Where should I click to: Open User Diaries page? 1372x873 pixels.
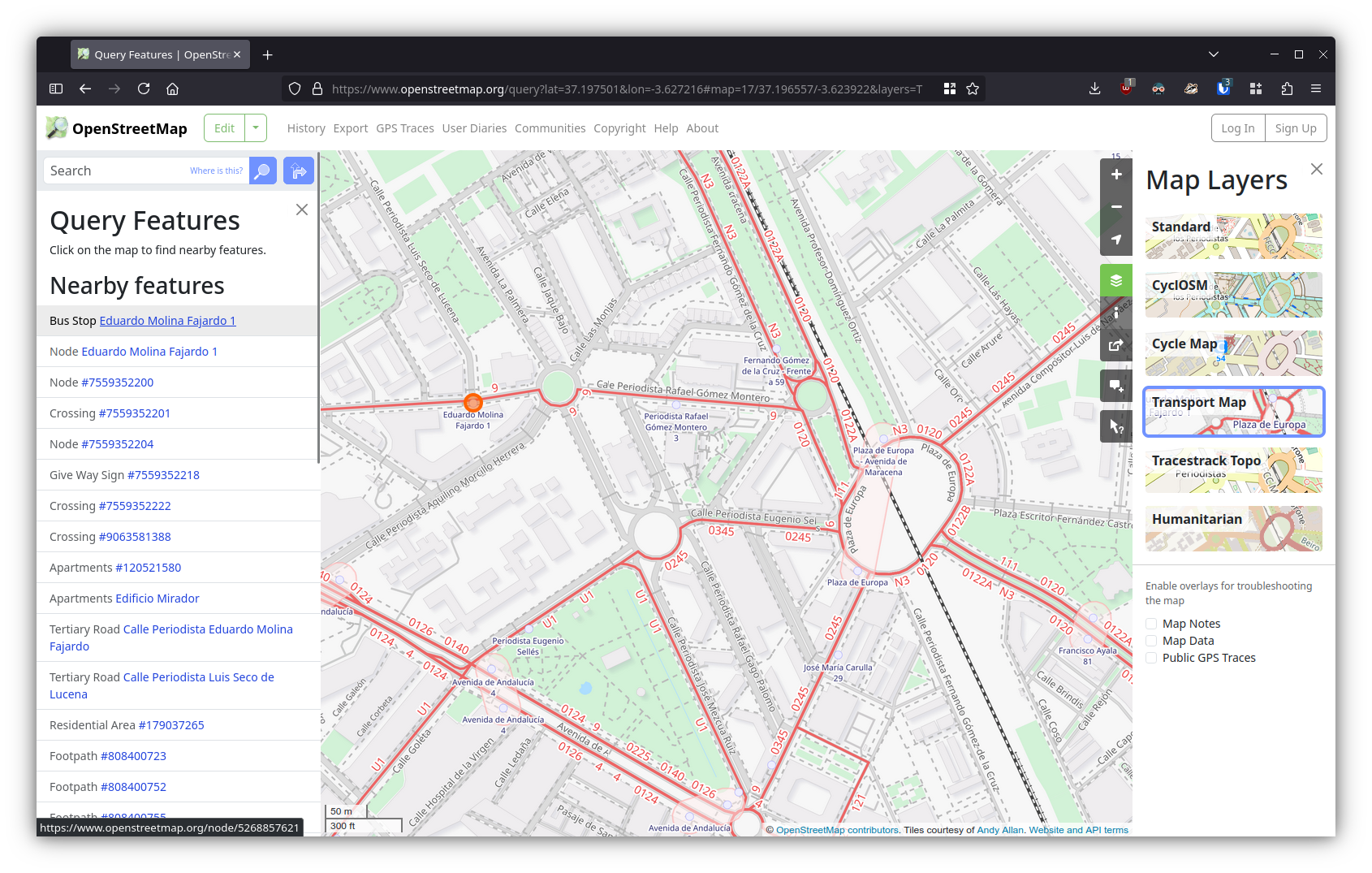pos(474,128)
